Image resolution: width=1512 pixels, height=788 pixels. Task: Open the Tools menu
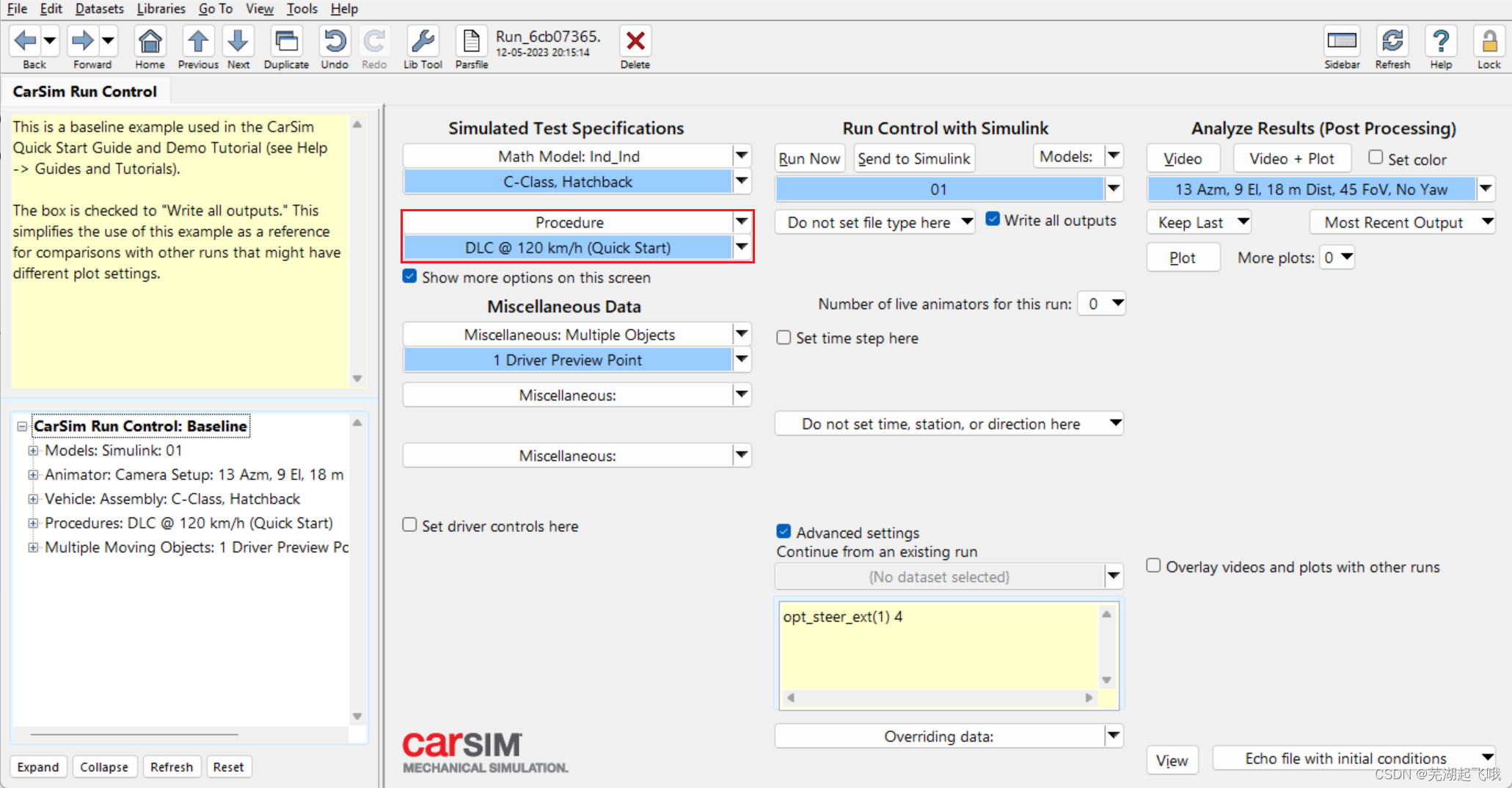pyautogui.click(x=302, y=9)
